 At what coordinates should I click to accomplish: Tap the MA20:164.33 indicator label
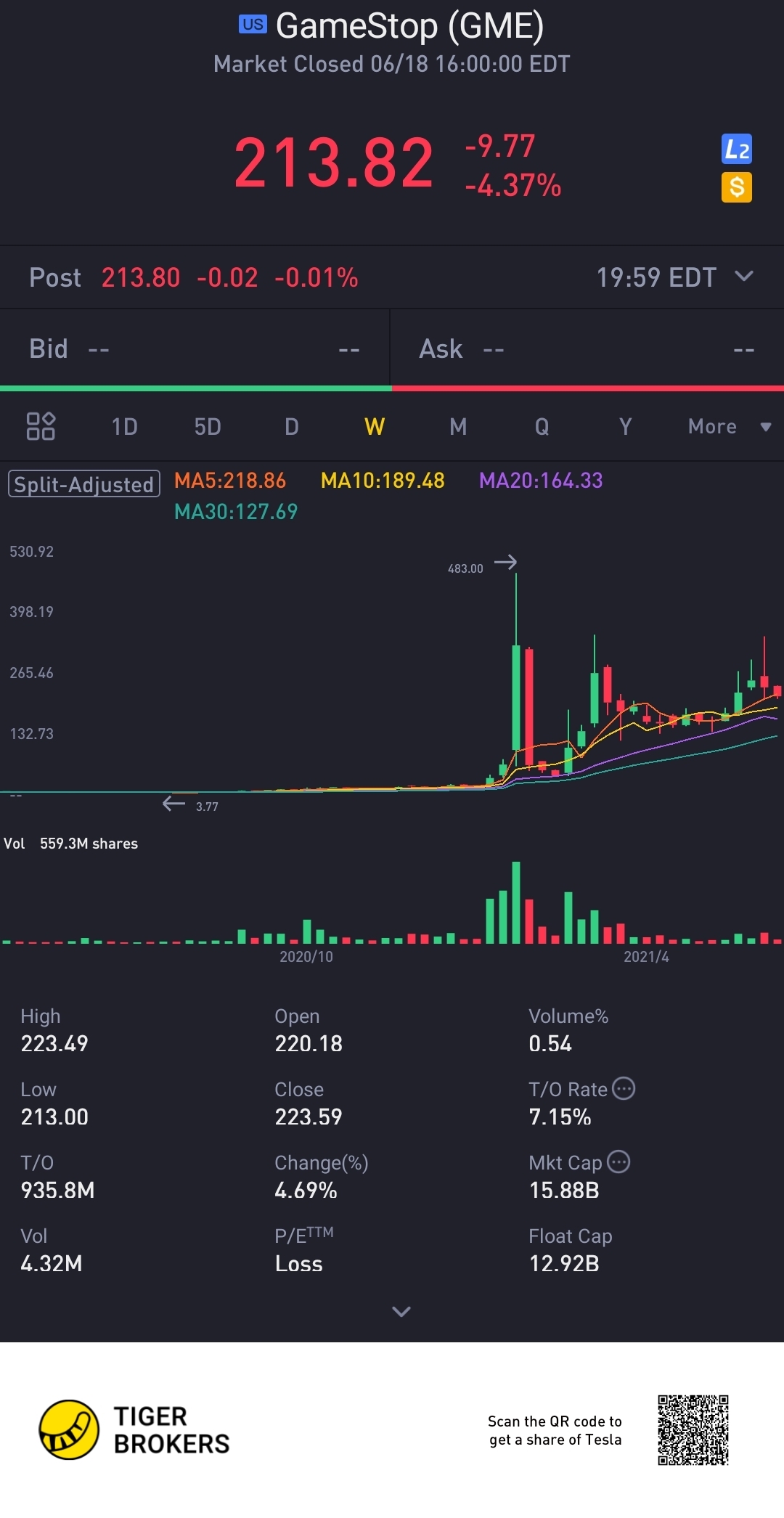[541, 481]
